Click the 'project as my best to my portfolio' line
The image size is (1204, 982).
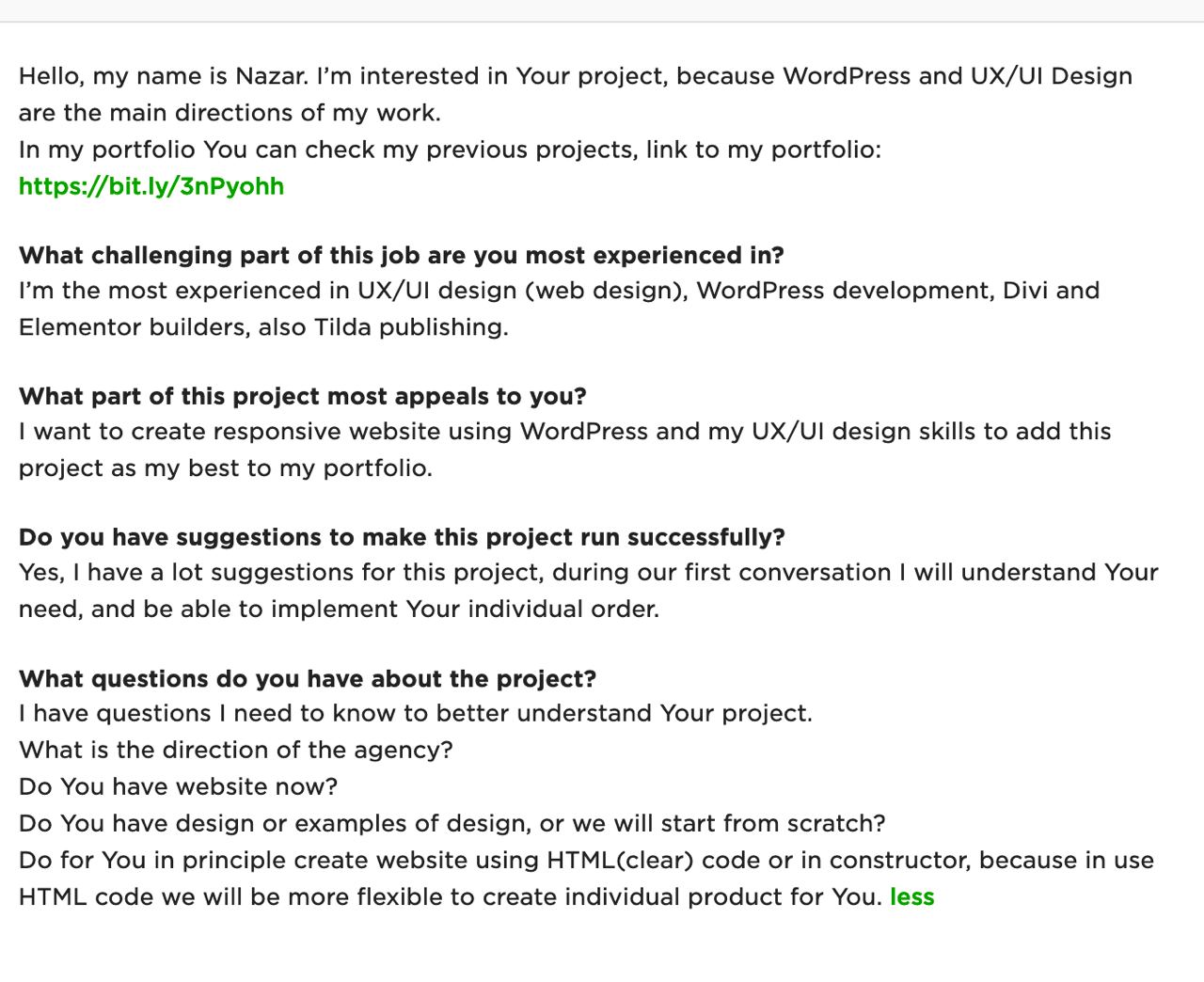(x=226, y=468)
